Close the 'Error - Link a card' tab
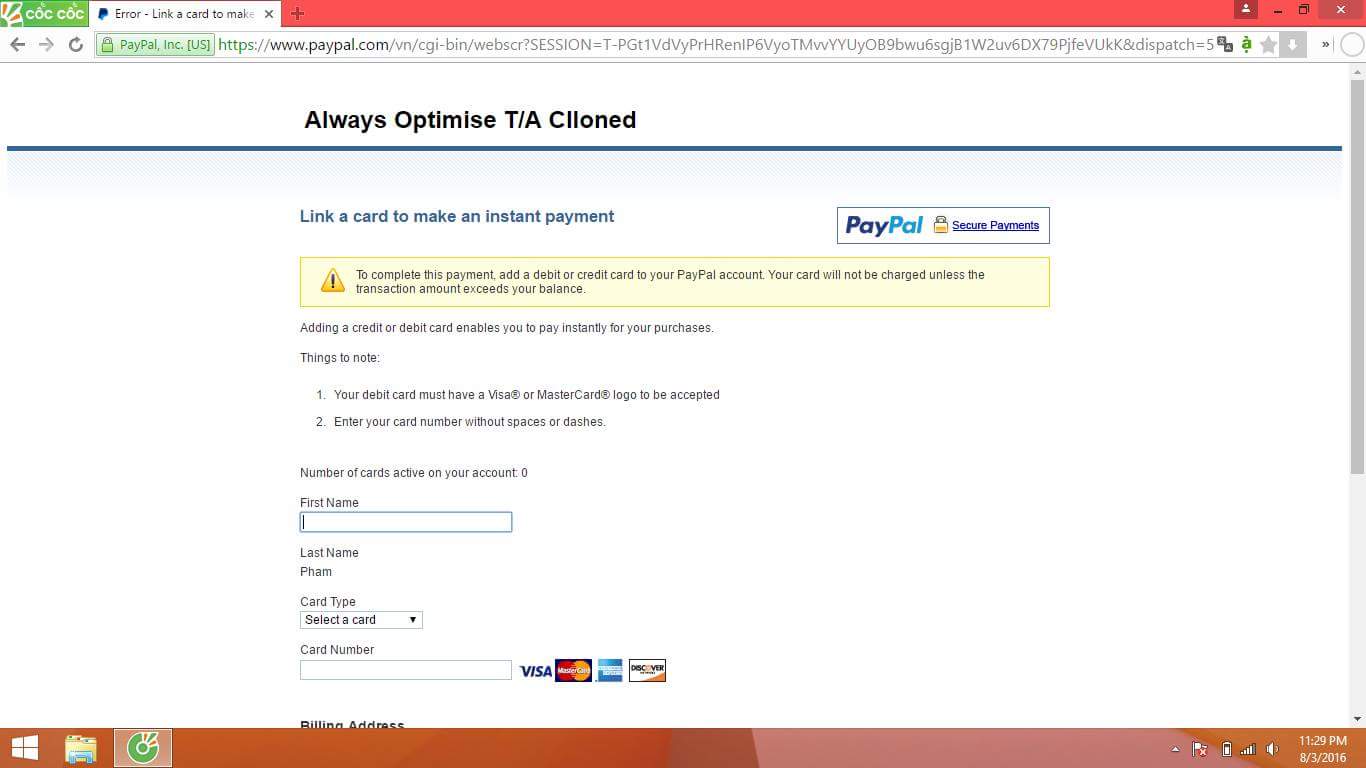Image resolution: width=1366 pixels, height=768 pixels. click(268, 14)
